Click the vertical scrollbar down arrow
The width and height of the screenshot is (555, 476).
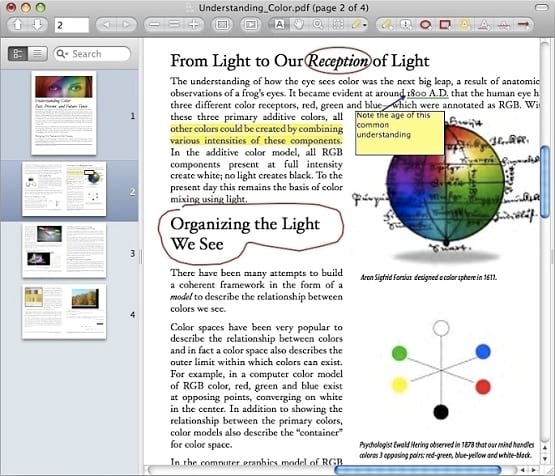(x=545, y=459)
